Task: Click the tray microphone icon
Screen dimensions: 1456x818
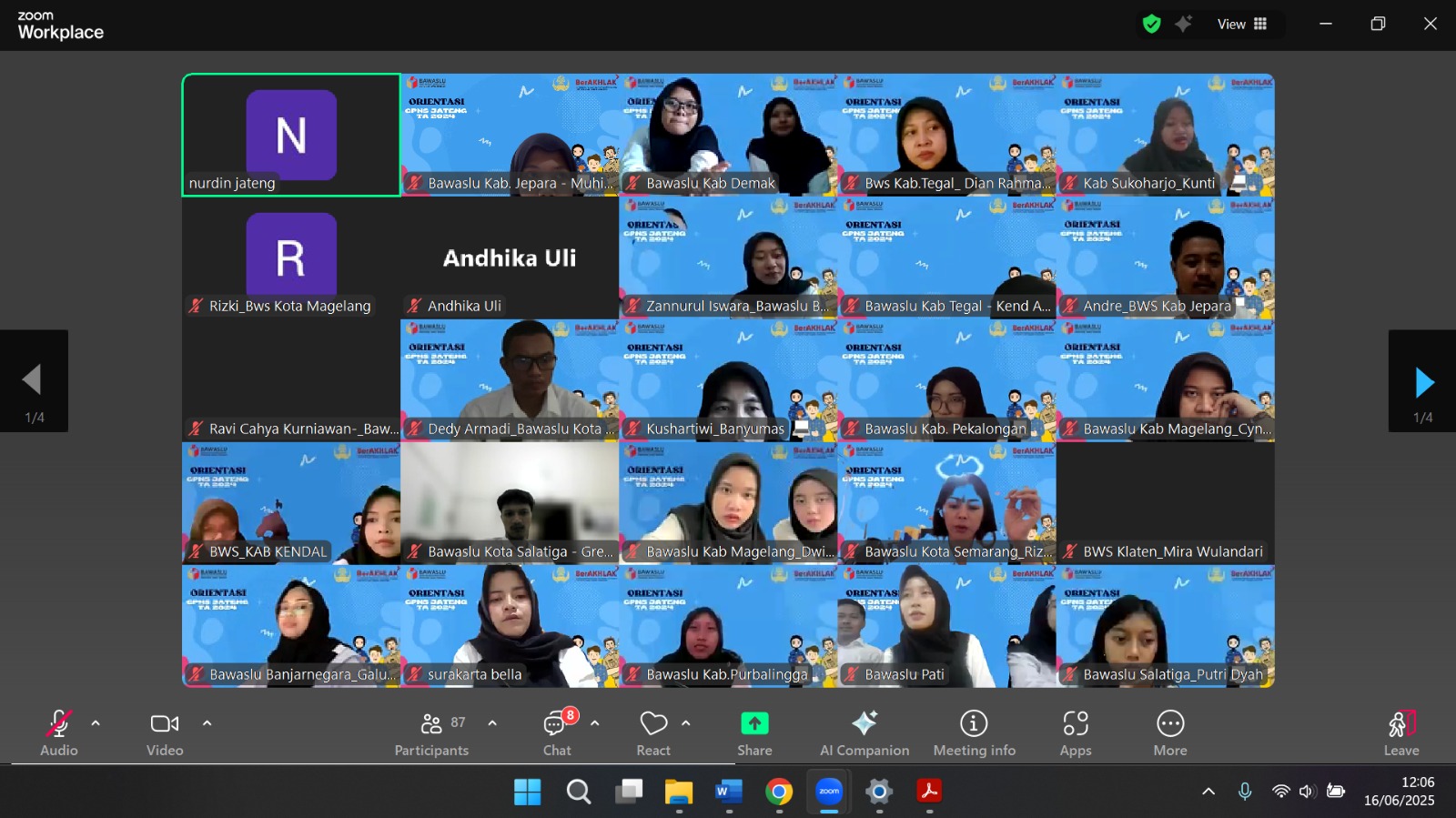Action: click(x=1245, y=792)
